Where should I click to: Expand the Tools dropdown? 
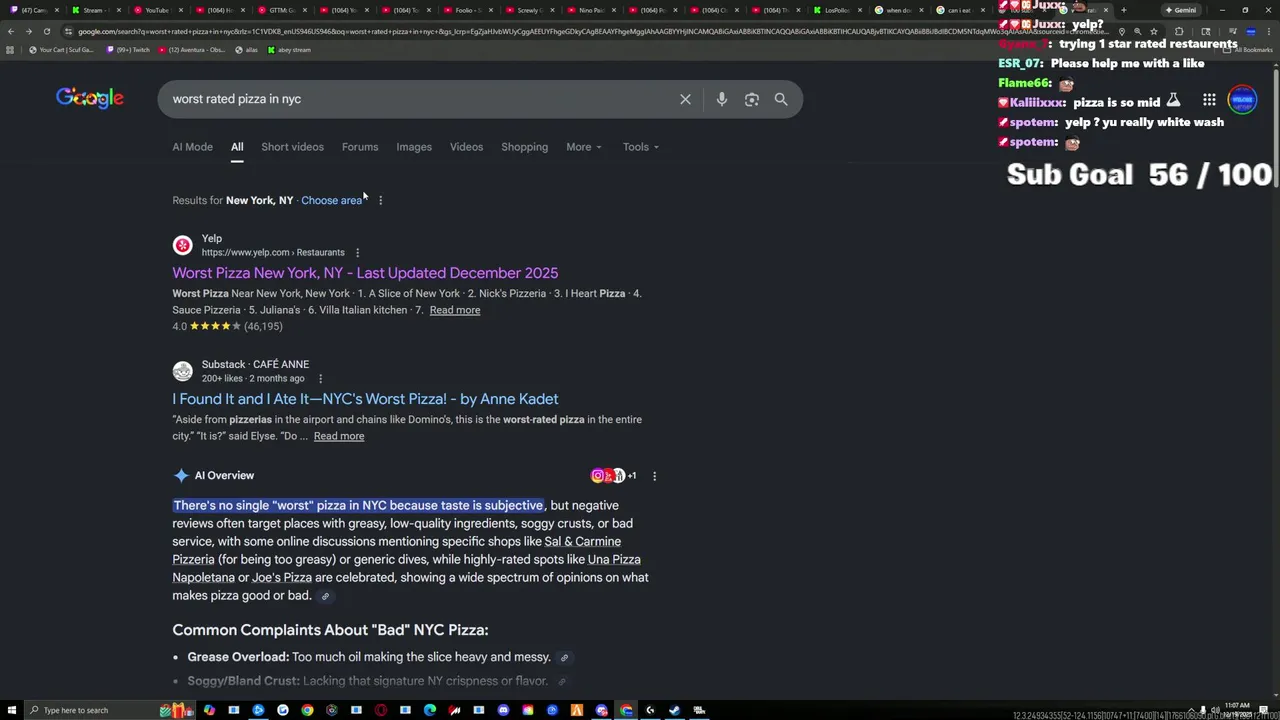pyautogui.click(x=641, y=147)
